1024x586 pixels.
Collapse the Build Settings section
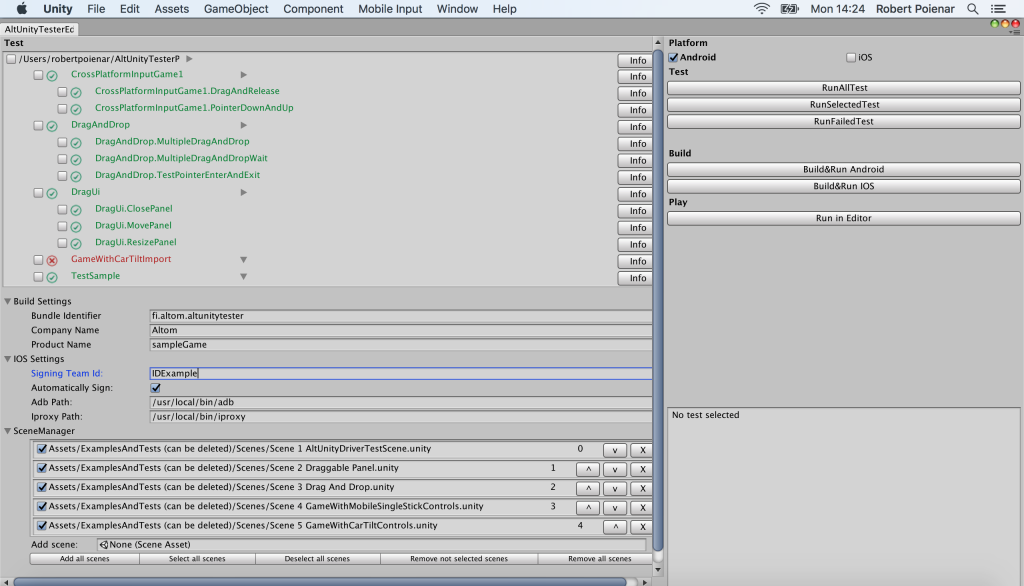[7, 301]
